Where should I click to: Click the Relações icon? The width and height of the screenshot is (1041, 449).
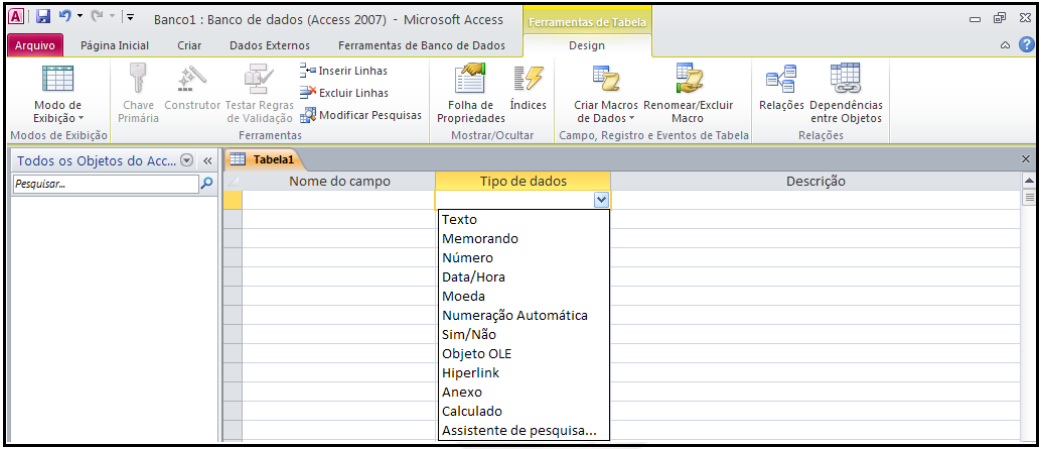[x=780, y=80]
